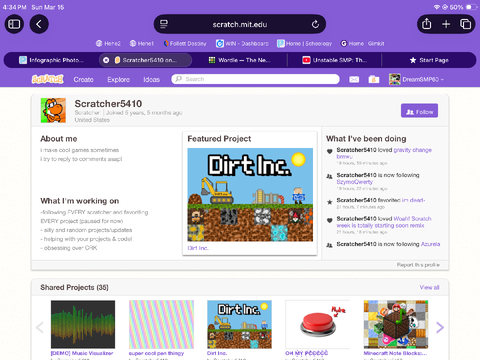Open the My Stuff folder icon
Viewport: 480px width, 360px height.
point(374,79)
